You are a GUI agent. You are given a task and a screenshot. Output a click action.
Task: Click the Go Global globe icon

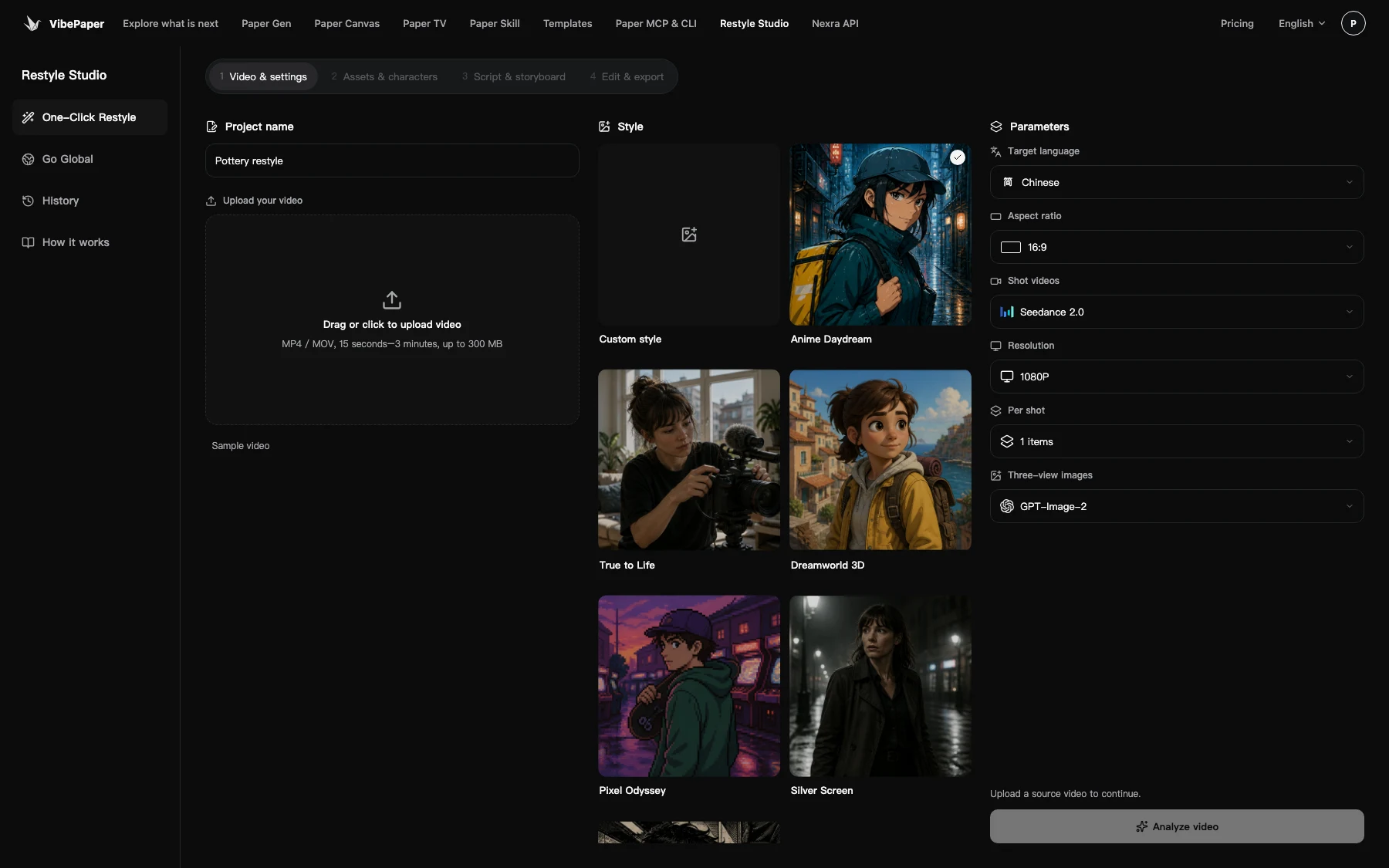pos(28,159)
